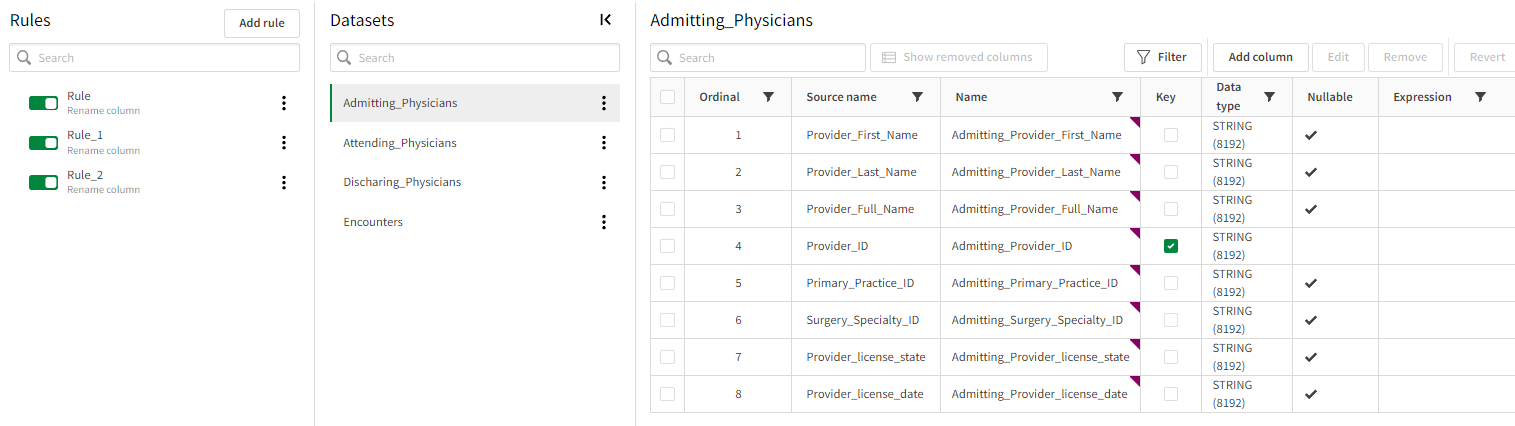Collapse the Datasets panel with arrow icon
This screenshot has height=426, width=1515.
pyautogui.click(x=605, y=20)
